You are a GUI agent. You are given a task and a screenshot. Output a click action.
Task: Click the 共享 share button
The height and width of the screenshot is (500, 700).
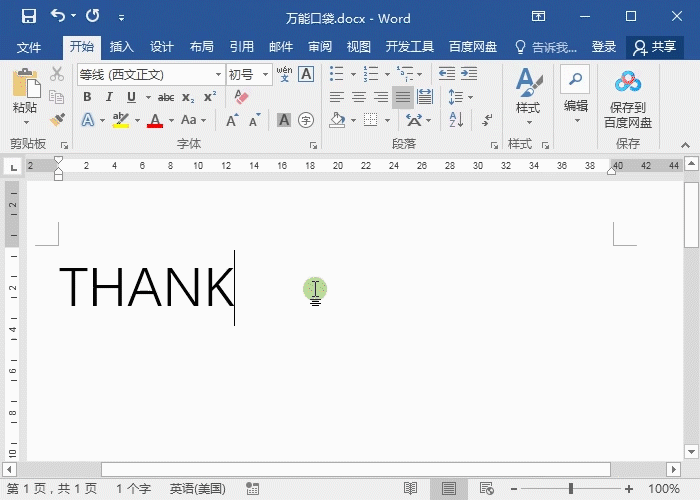click(654, 47)
